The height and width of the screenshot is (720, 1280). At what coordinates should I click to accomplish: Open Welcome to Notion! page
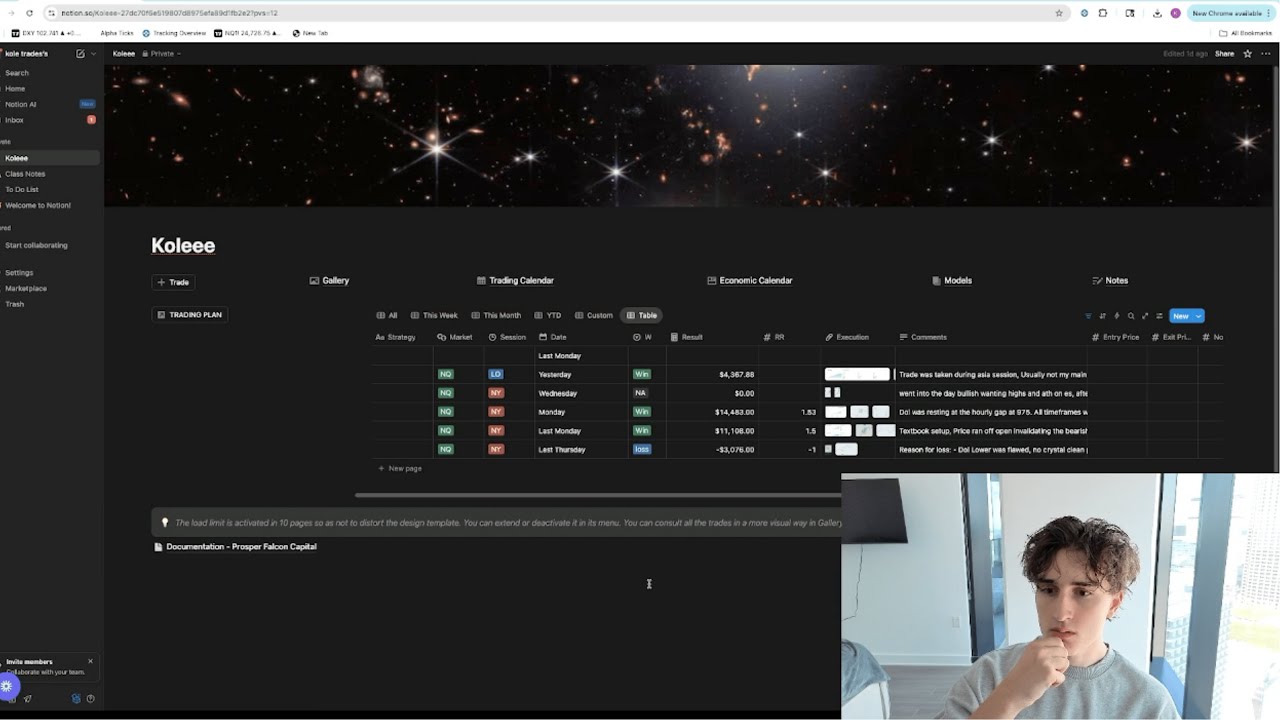tap(37, 205)
